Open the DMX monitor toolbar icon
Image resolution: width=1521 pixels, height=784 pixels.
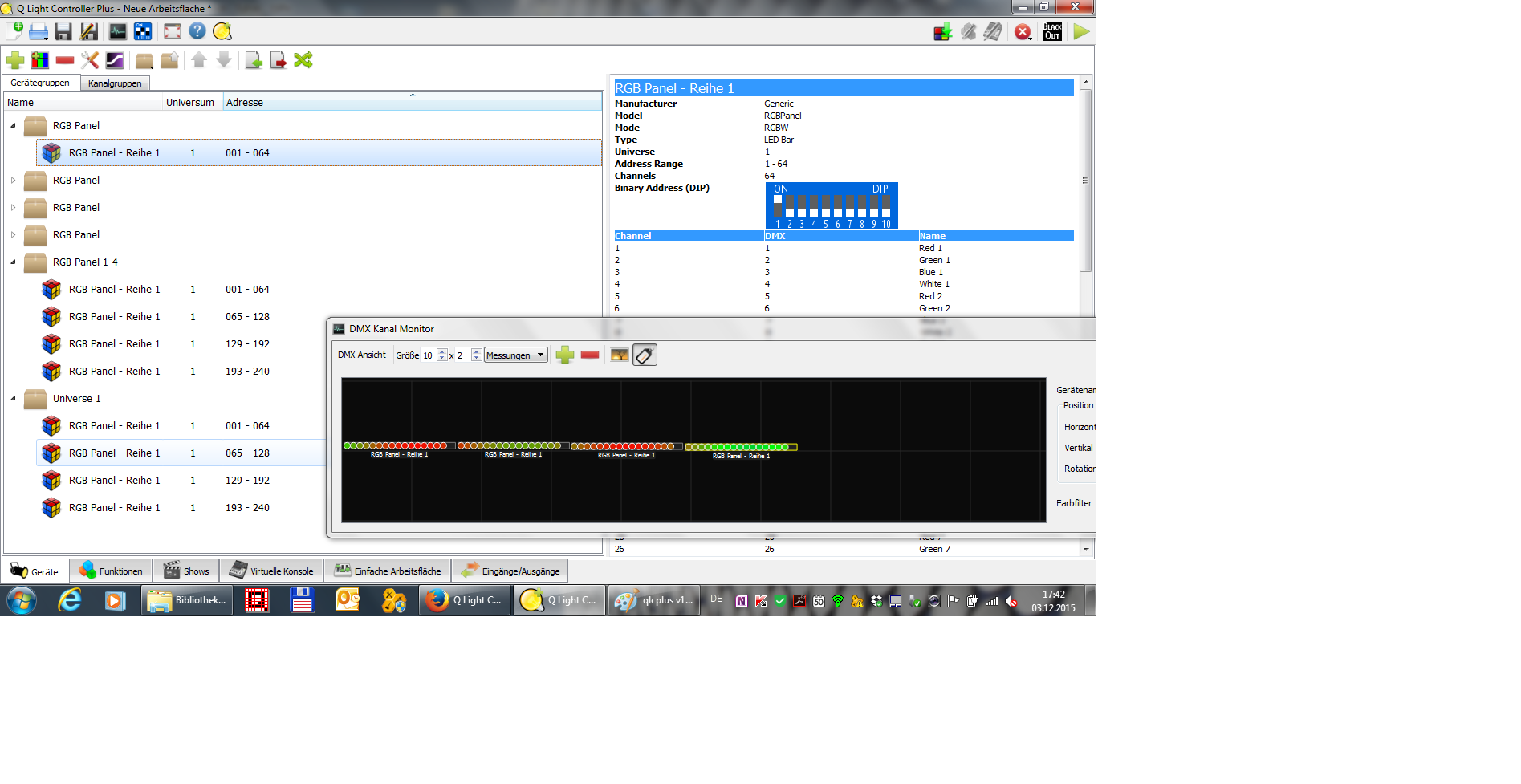pyautogui.click(x=118, y=31)
